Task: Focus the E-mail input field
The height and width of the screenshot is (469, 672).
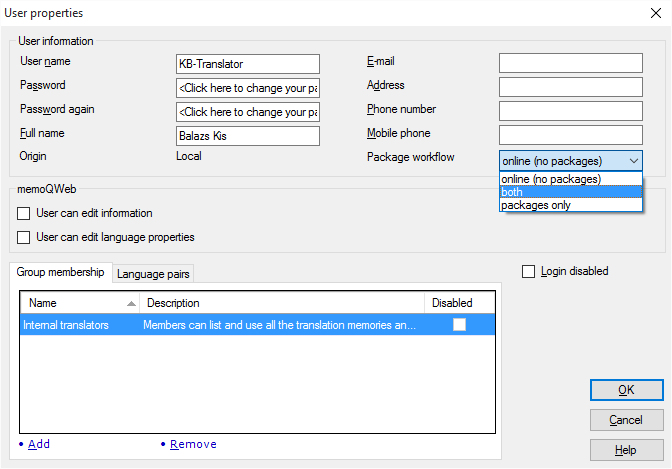Action: click(x=570, y=64)
